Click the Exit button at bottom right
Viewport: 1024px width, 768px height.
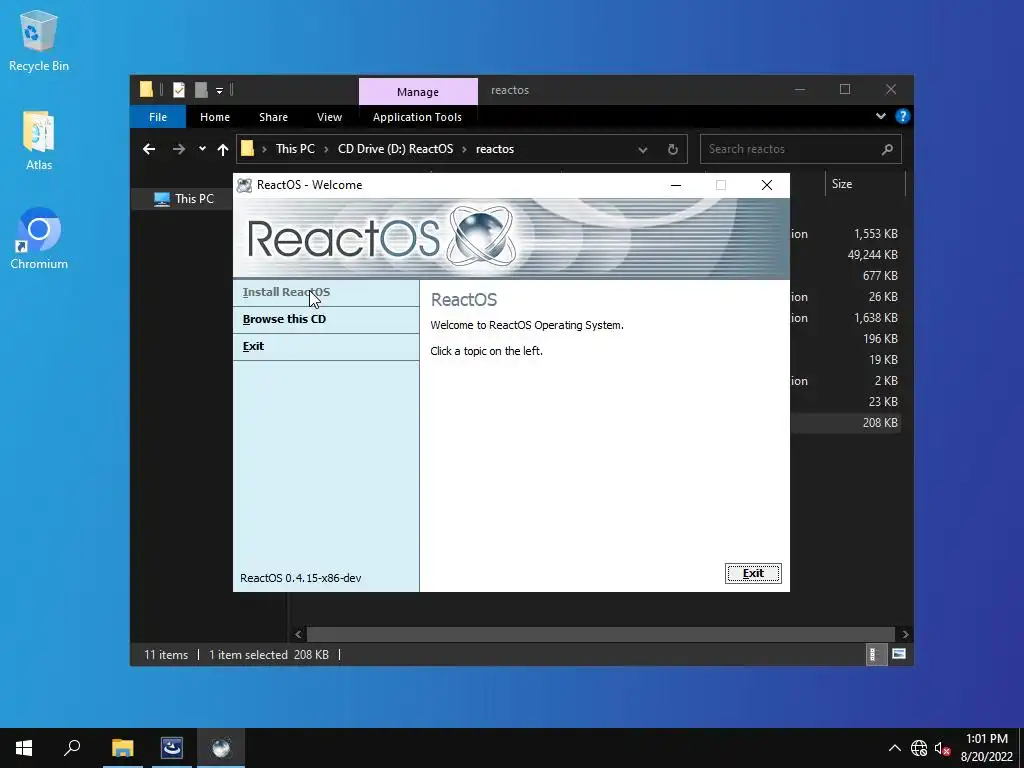tap(753, 573)
